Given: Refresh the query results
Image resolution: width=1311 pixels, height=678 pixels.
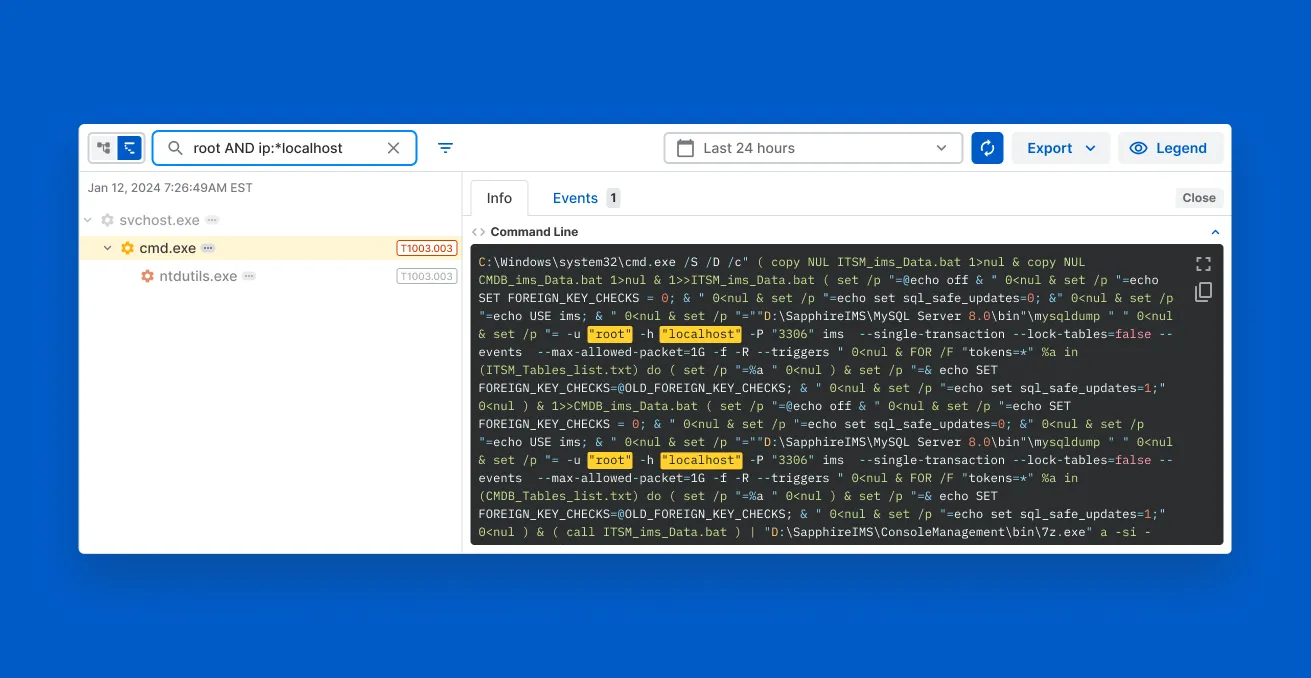Looking at the screenshot, I should coord(987,147).
